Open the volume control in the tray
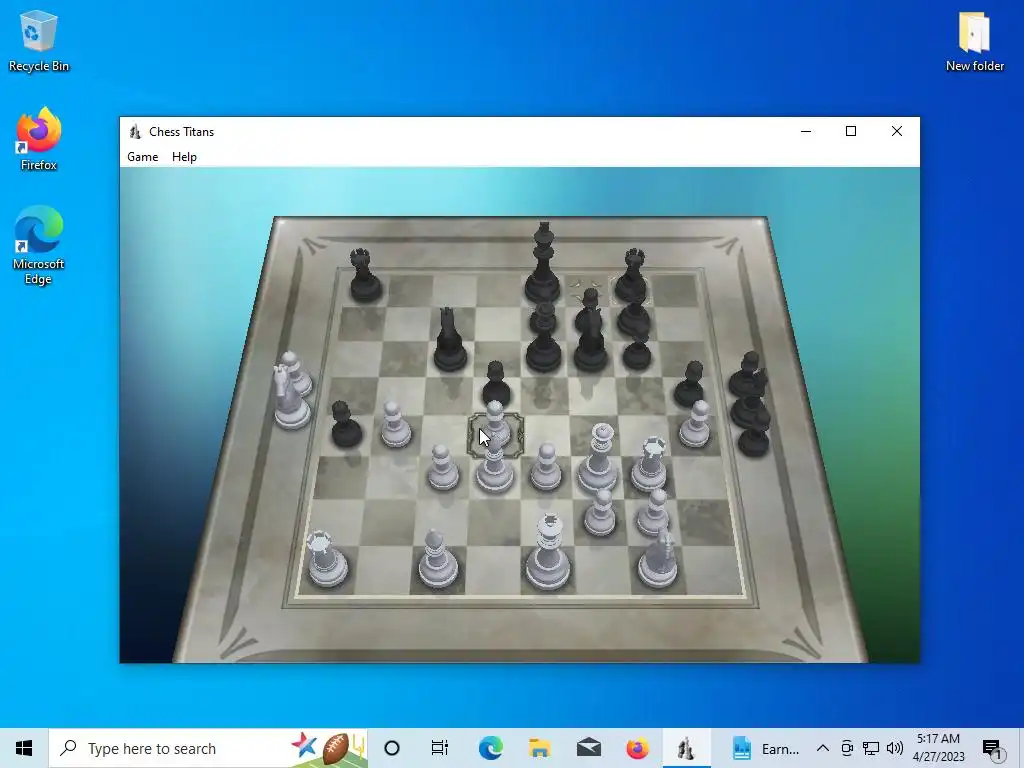This screenshot has height=768, width=1024. [895, 748]
